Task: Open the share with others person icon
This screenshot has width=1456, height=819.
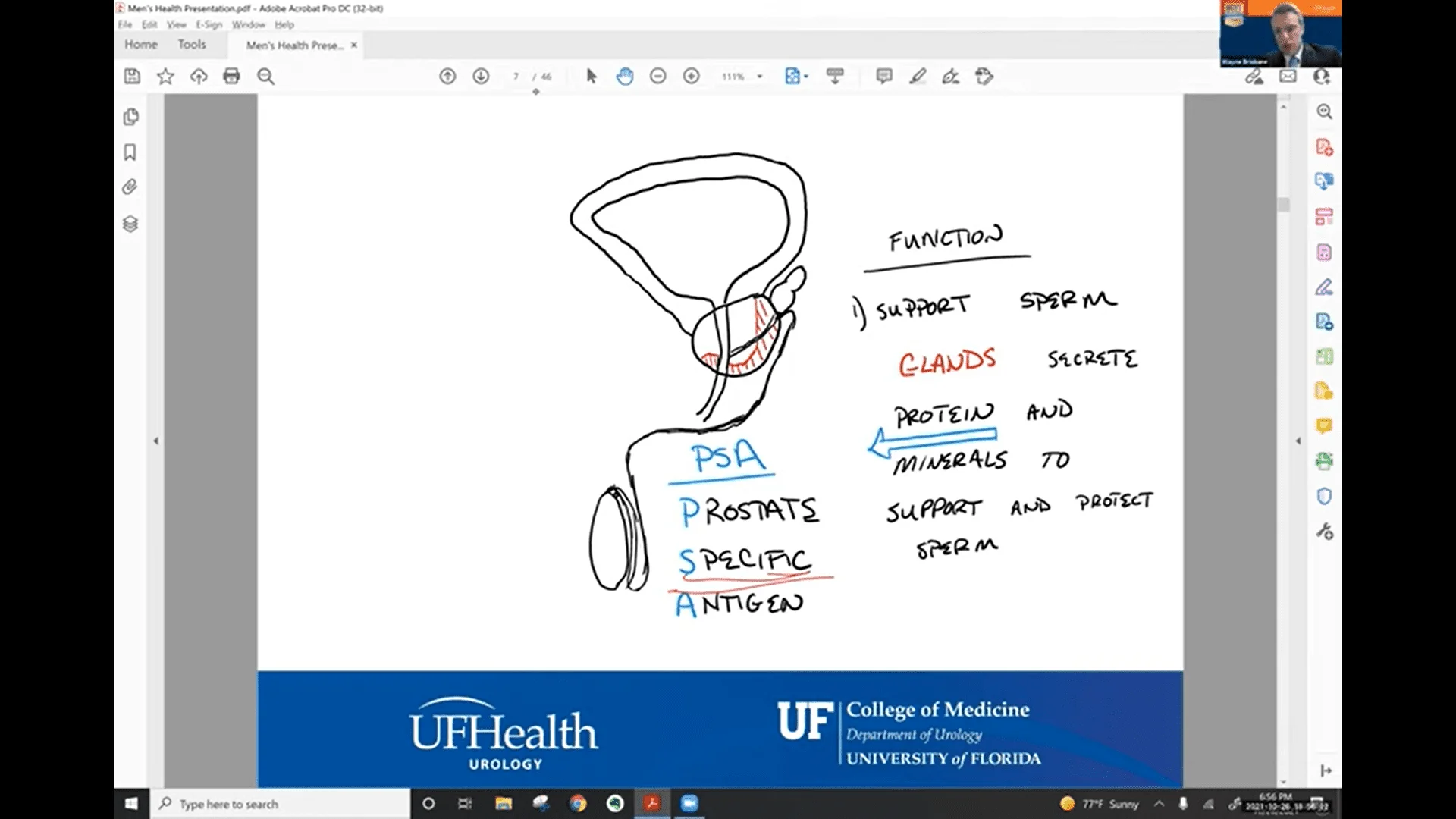Action: coord(1322,76)
